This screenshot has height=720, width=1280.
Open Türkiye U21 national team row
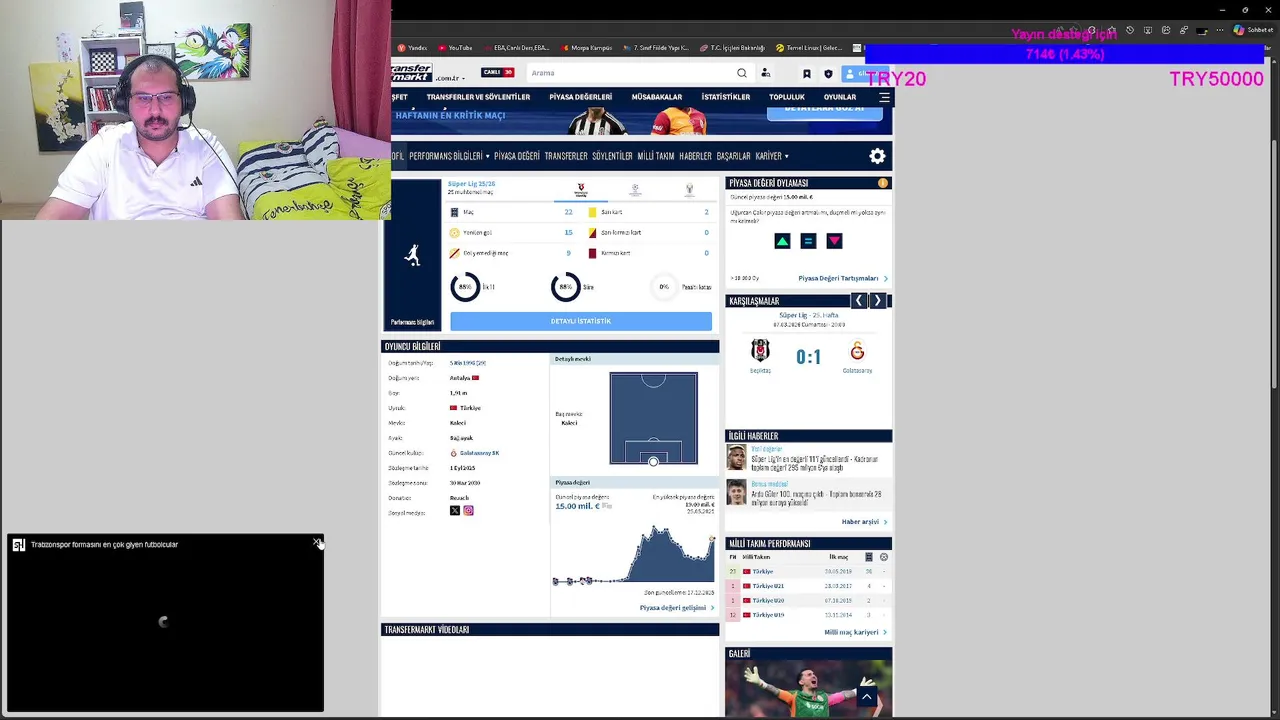[x=807, y=586]
